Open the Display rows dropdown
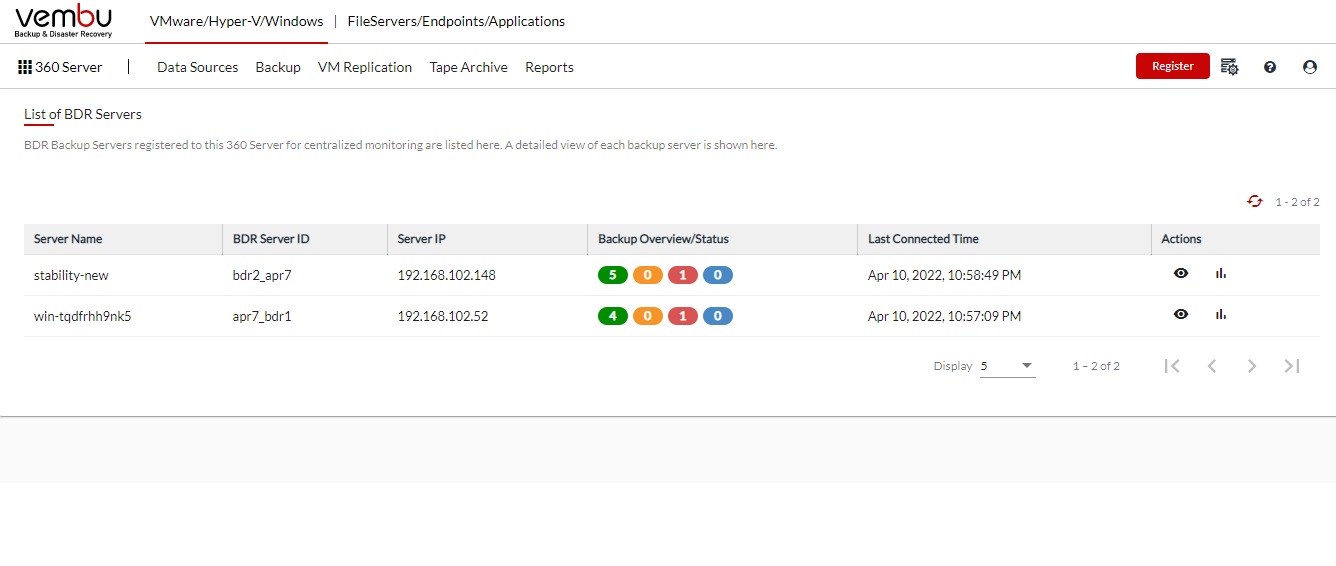This screenshot has width=1336, height=566. click(x=1007, y=366)
